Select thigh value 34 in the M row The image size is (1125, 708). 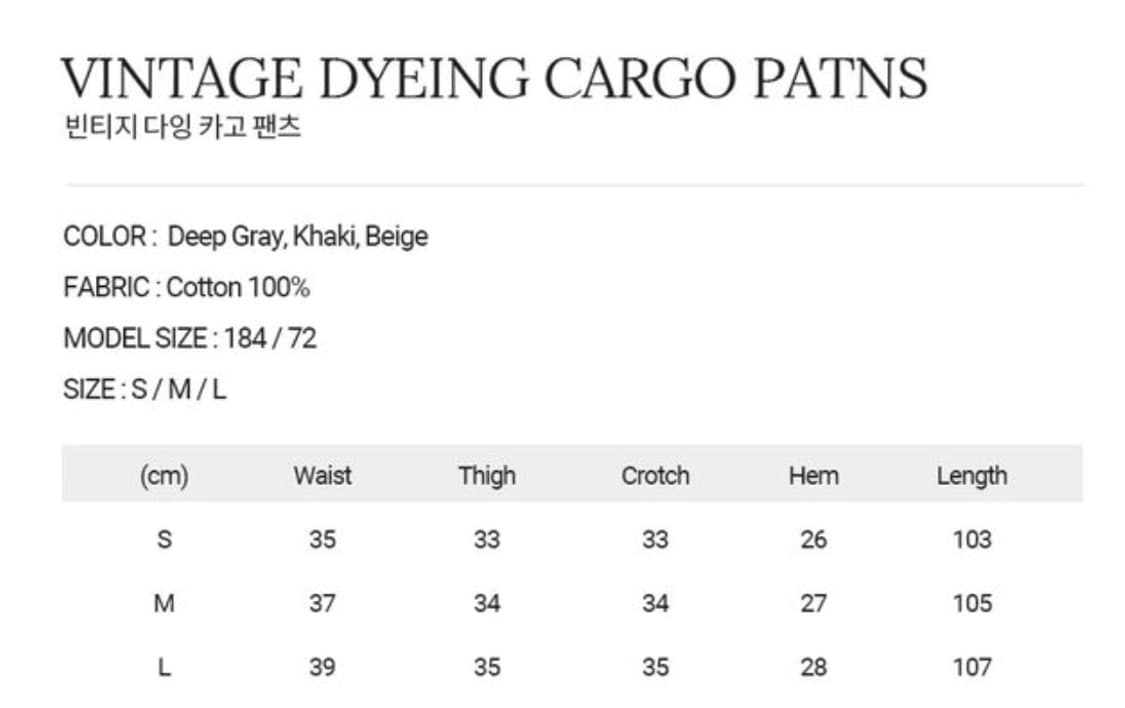click(487, 604)
